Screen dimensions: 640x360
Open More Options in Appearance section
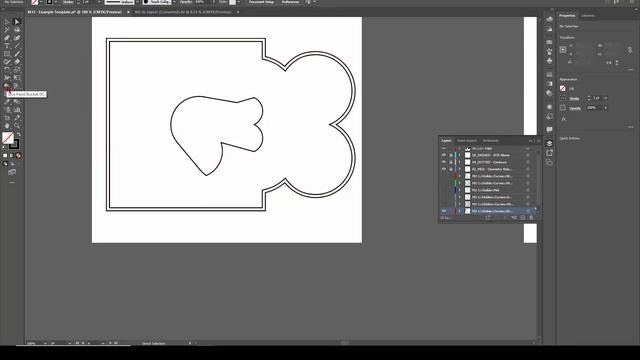(631, 127)
